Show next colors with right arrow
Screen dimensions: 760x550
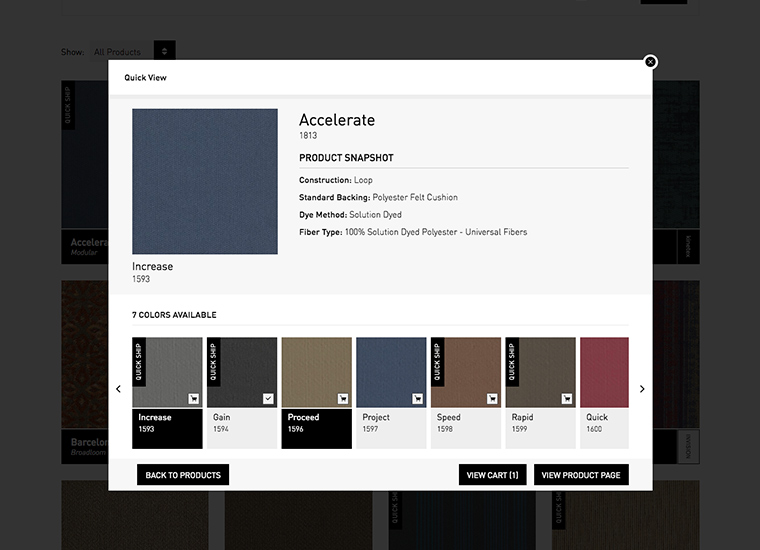tap(642, 389)
